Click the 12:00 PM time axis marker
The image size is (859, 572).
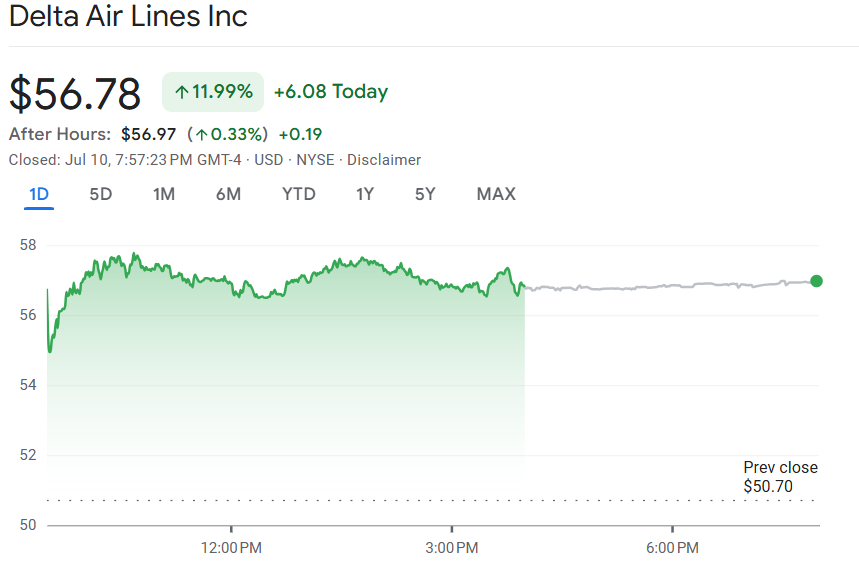tap(231, 547)
